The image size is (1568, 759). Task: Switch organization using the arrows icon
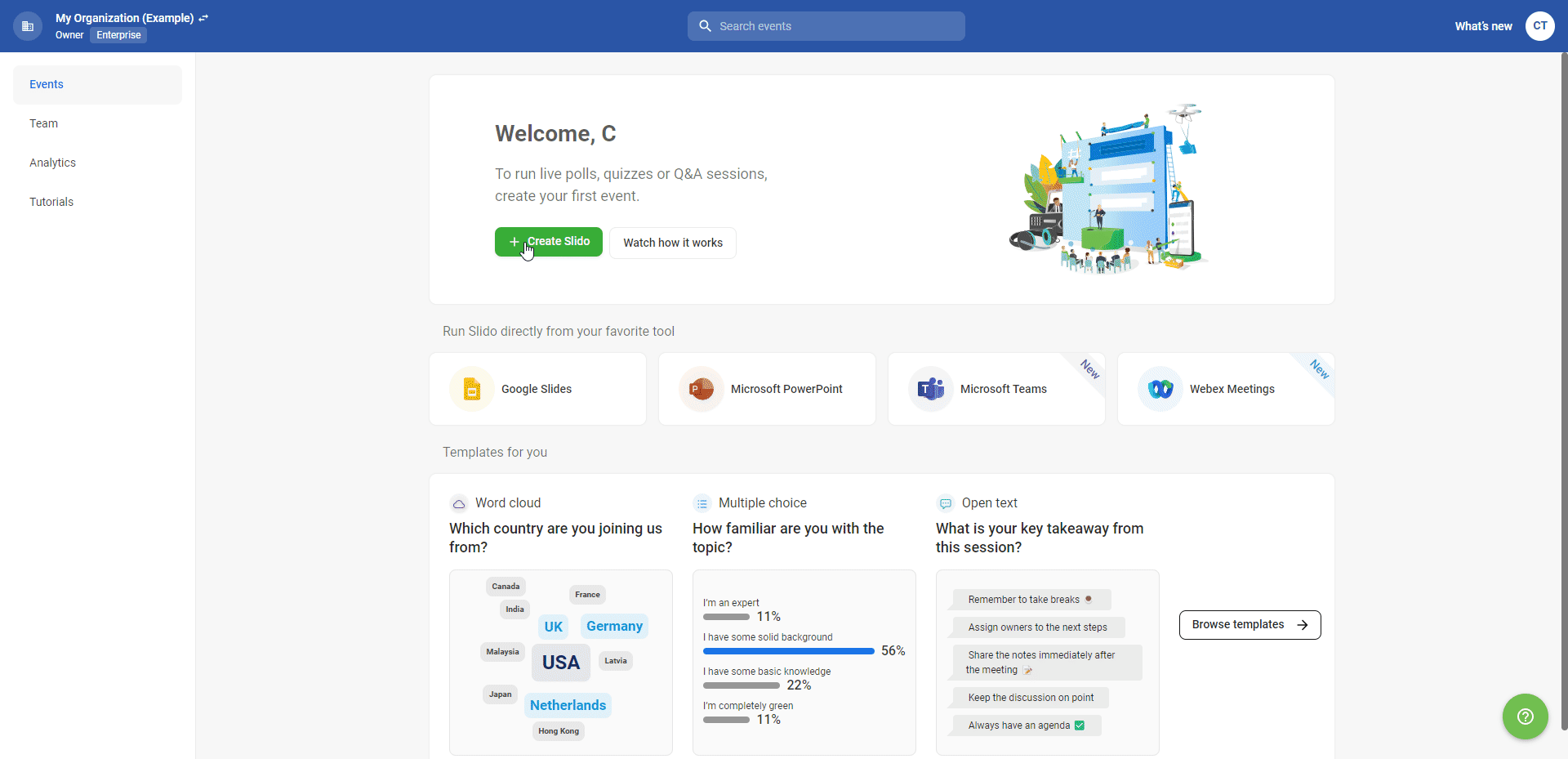pyautogui.click(x=203, y=18)
